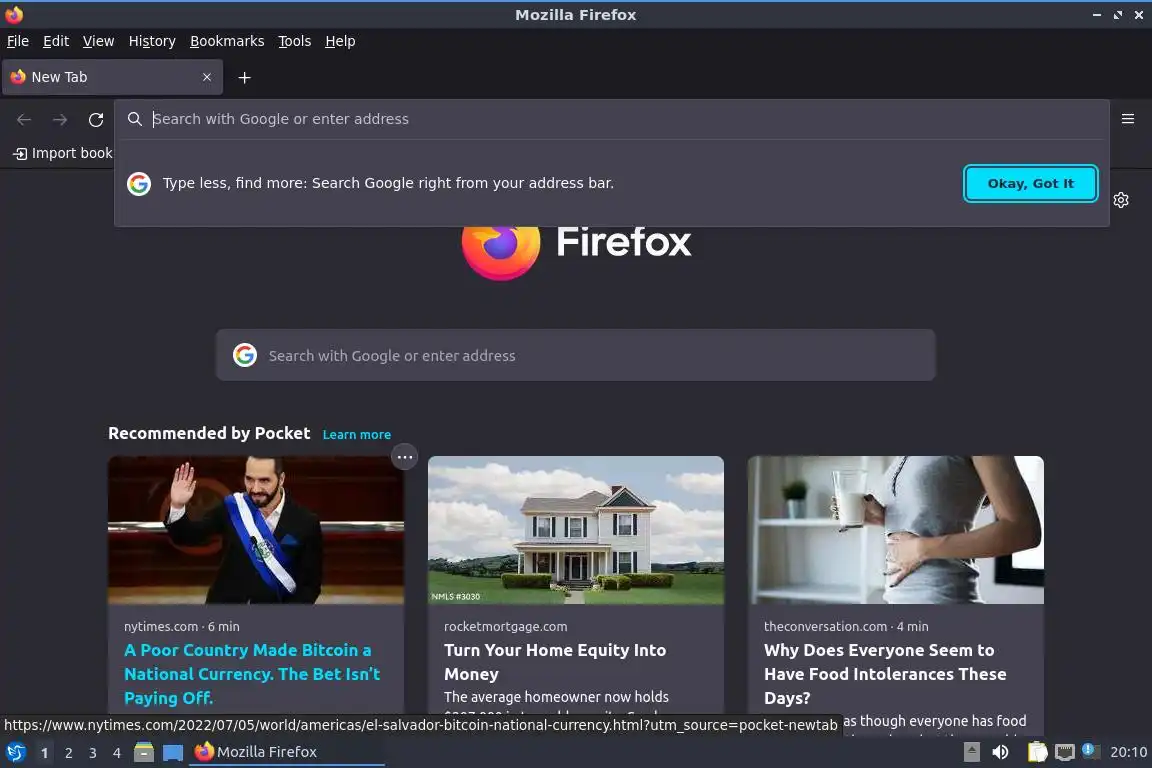This screenshot has height=768, width=1152.
Task: Open the Bookmarks menu
Action: [227, 41]
